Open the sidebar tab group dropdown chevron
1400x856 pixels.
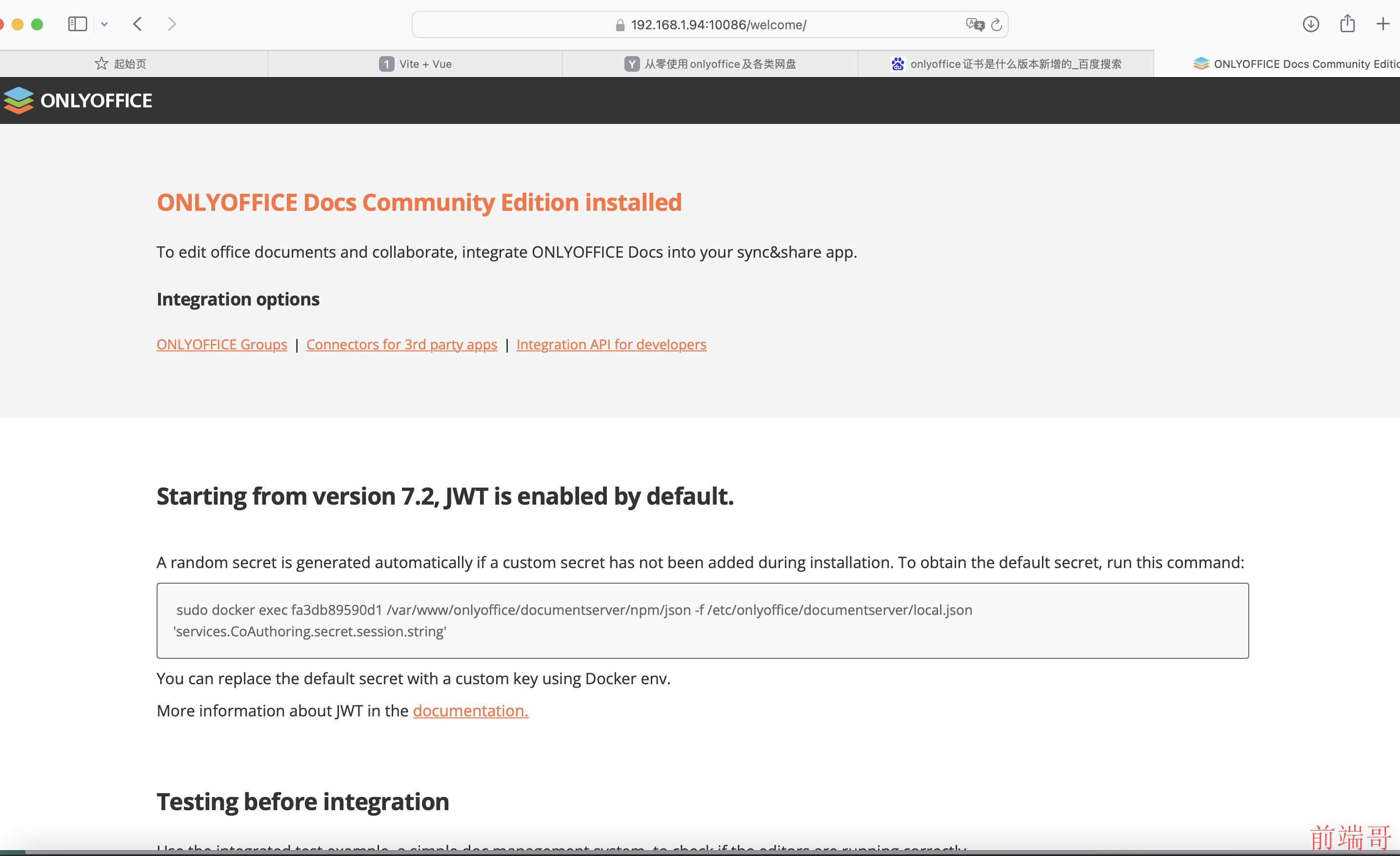click(x=104, y=24)
